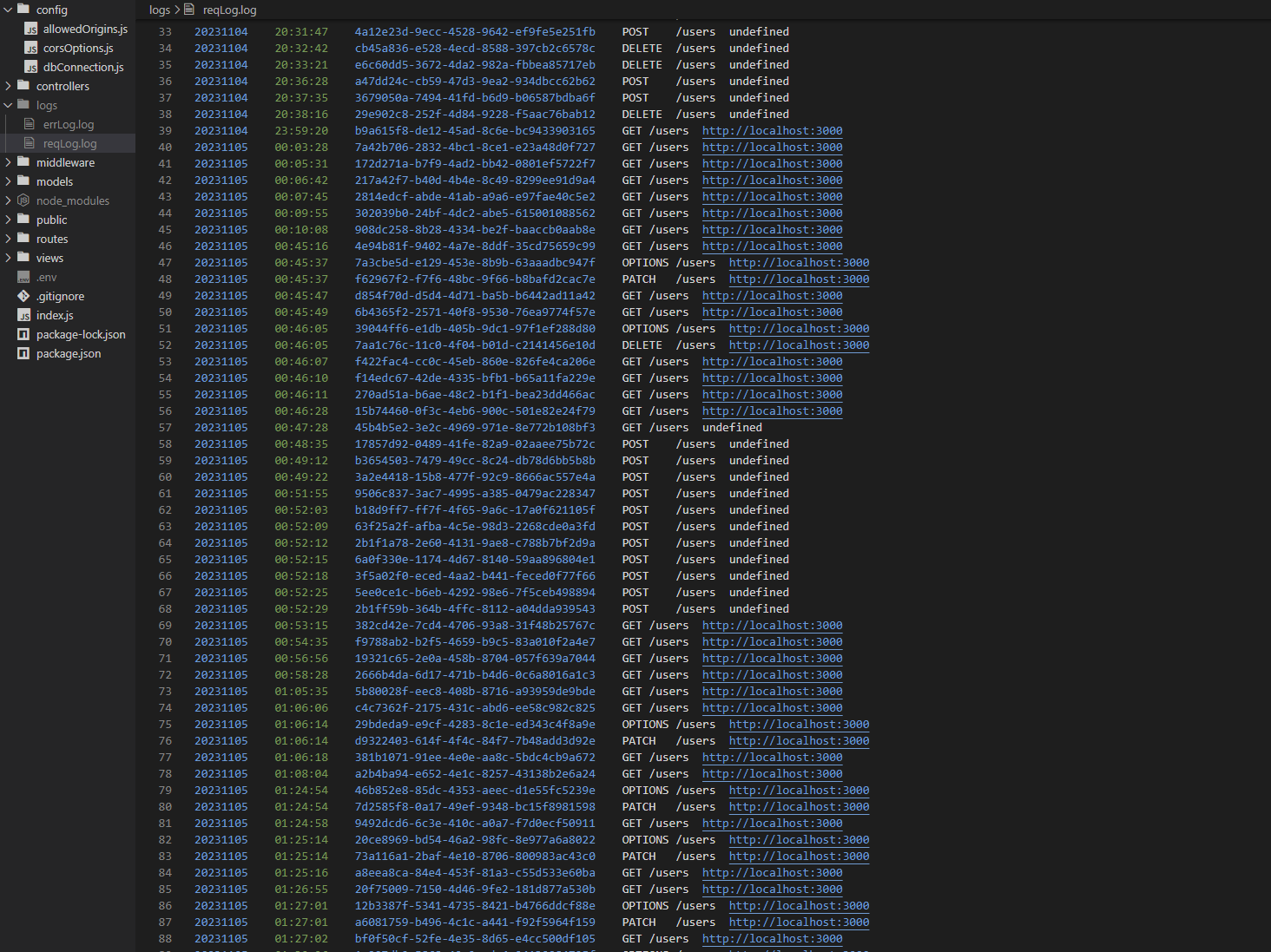Open the package.json file
This screenshot has width=1271, height=952.
69,353
